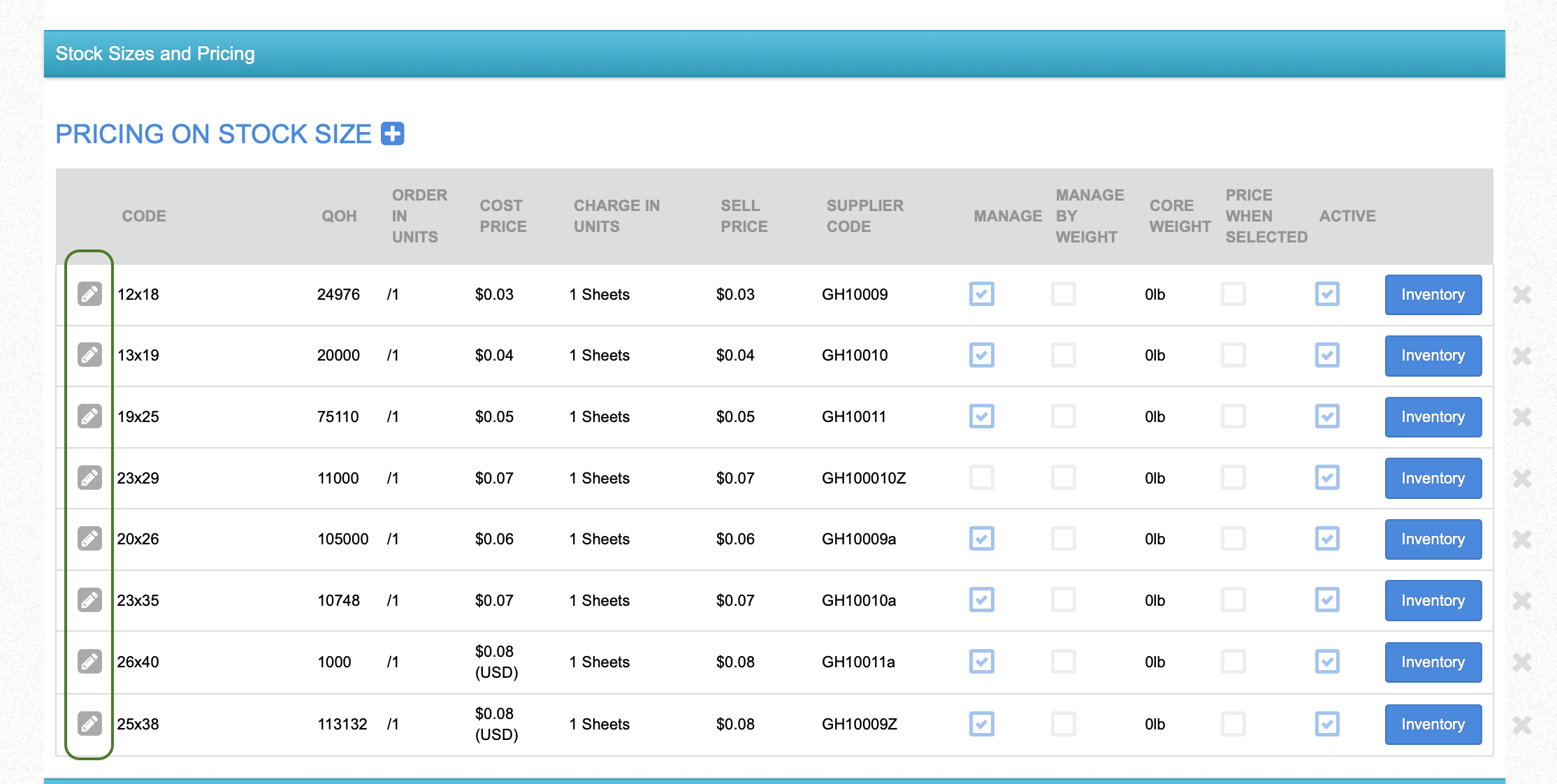This screenshot has height=784, width=1557.
Task: Edit the 25x38 stock size row
Action: click(x=89, y=723)
